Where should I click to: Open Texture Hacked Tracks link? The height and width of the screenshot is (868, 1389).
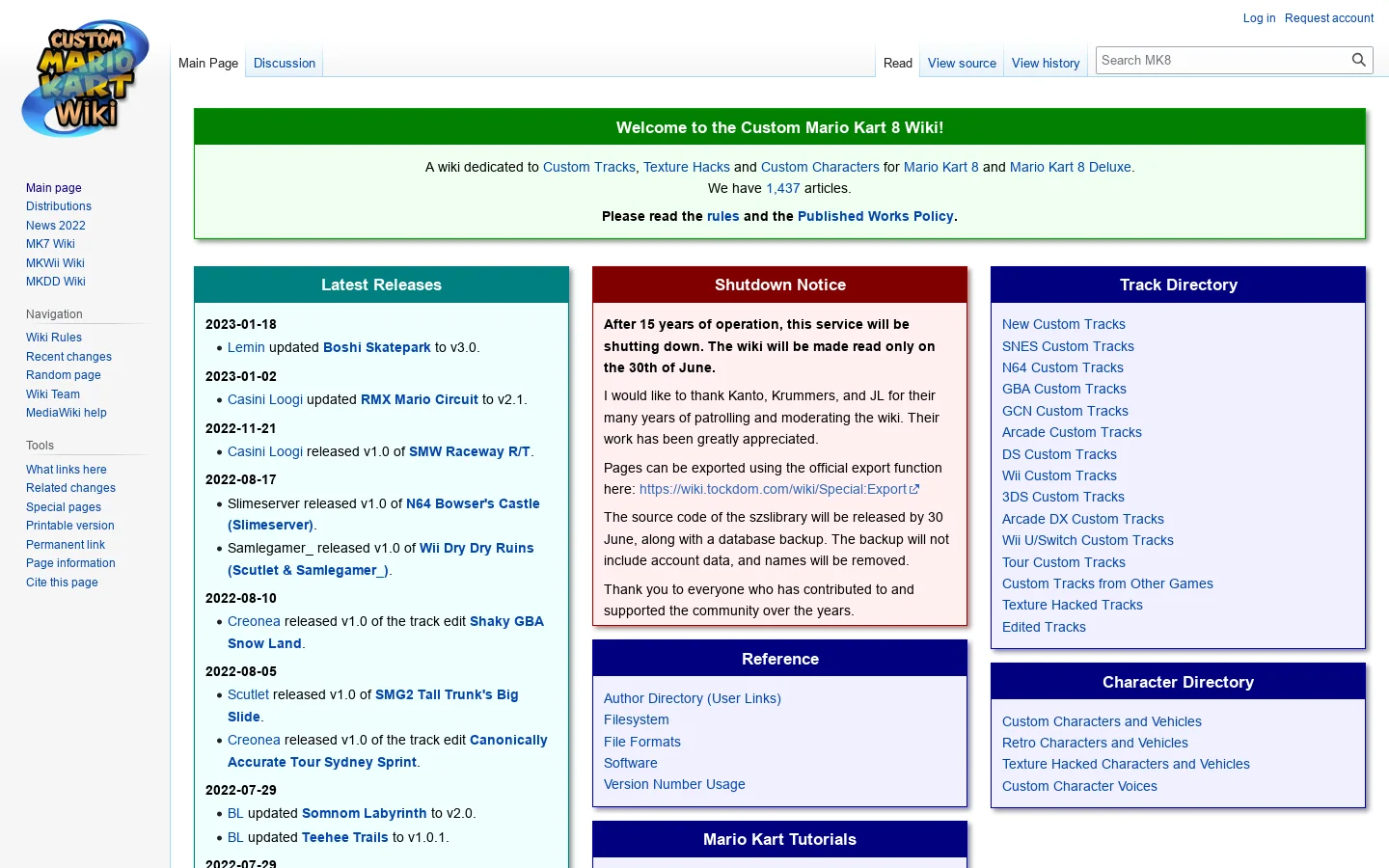coord(1073,605)
